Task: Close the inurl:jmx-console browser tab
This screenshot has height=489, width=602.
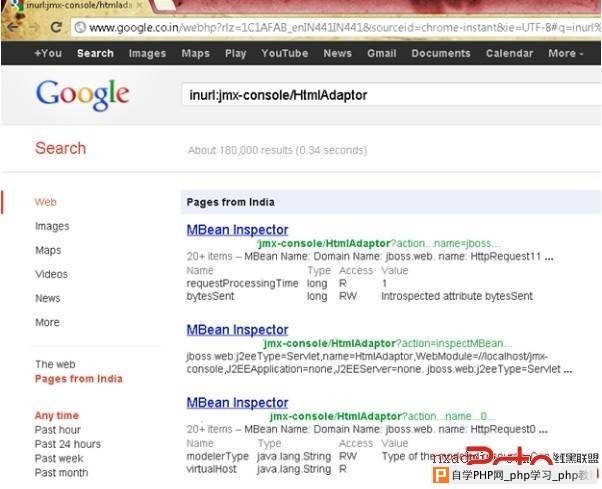Action: 140,5
